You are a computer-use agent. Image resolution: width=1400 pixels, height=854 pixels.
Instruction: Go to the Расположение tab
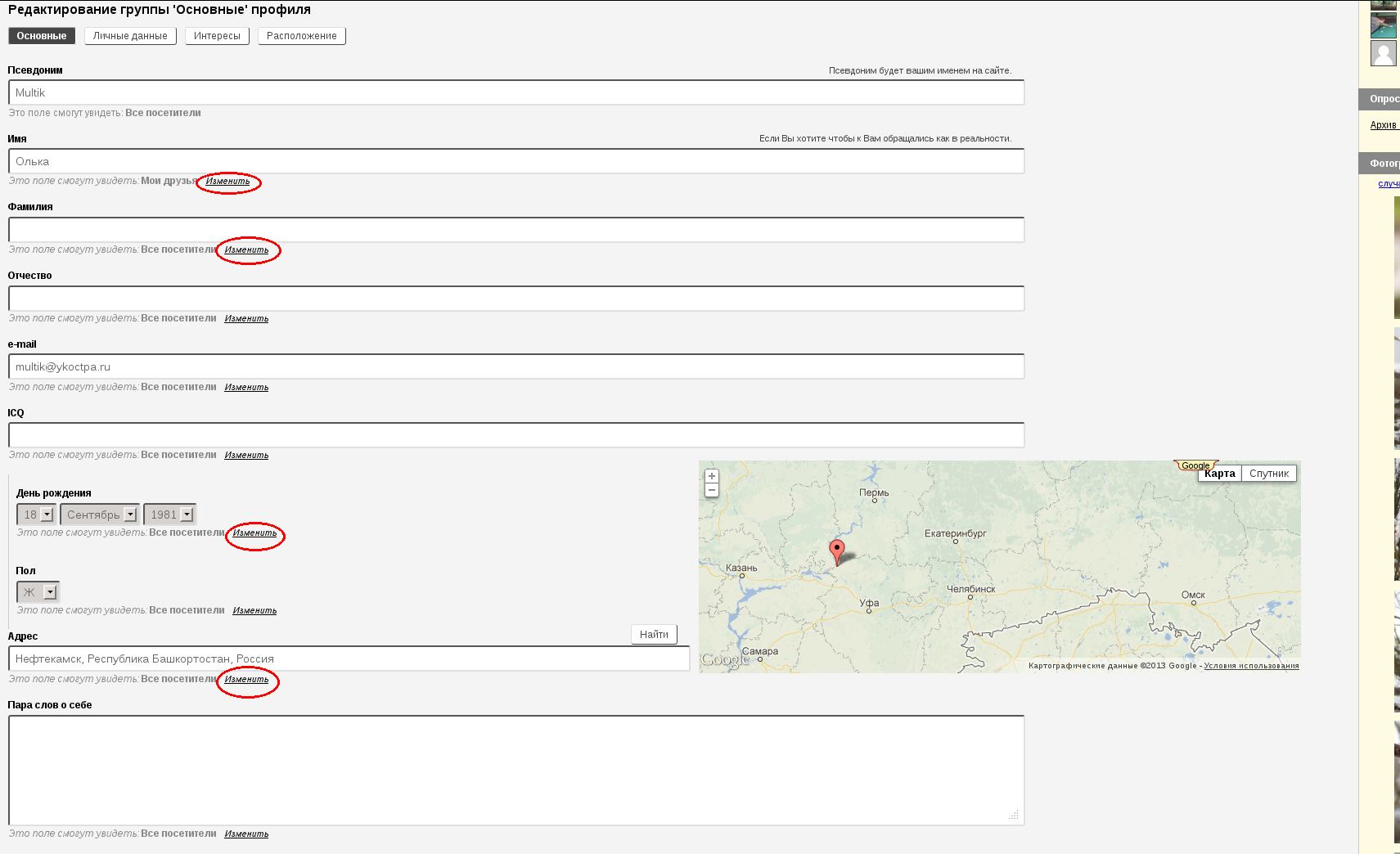[x=301, y=36]
